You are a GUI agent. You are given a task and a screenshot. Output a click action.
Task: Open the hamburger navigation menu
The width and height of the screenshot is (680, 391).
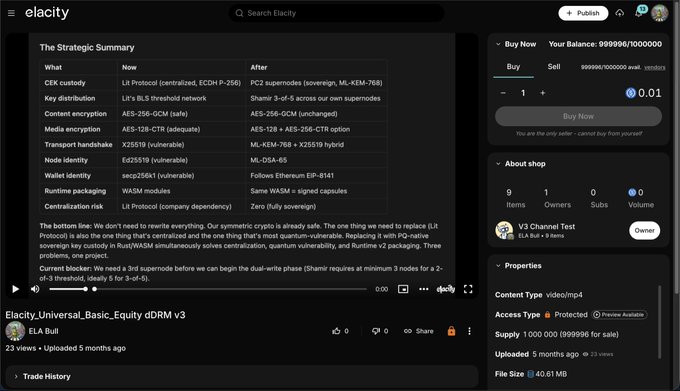[11, 13]
